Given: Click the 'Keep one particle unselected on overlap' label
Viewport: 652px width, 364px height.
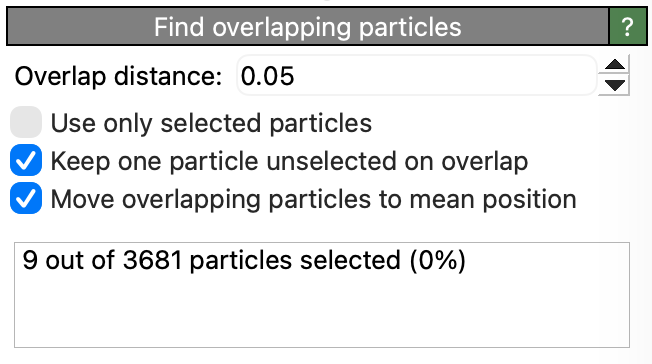Looking at the screenshot, I should click(x=289, y=161).
